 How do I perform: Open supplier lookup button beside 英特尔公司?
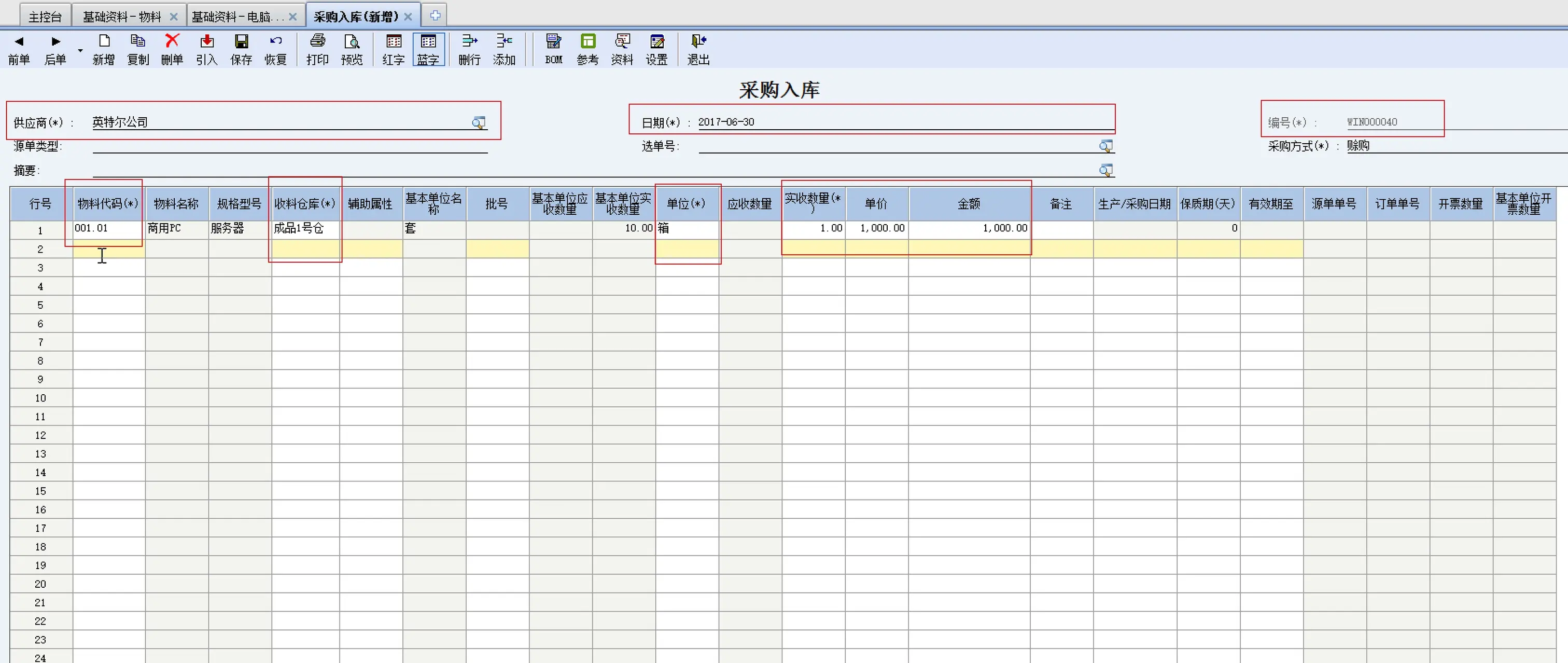[479, 123]
